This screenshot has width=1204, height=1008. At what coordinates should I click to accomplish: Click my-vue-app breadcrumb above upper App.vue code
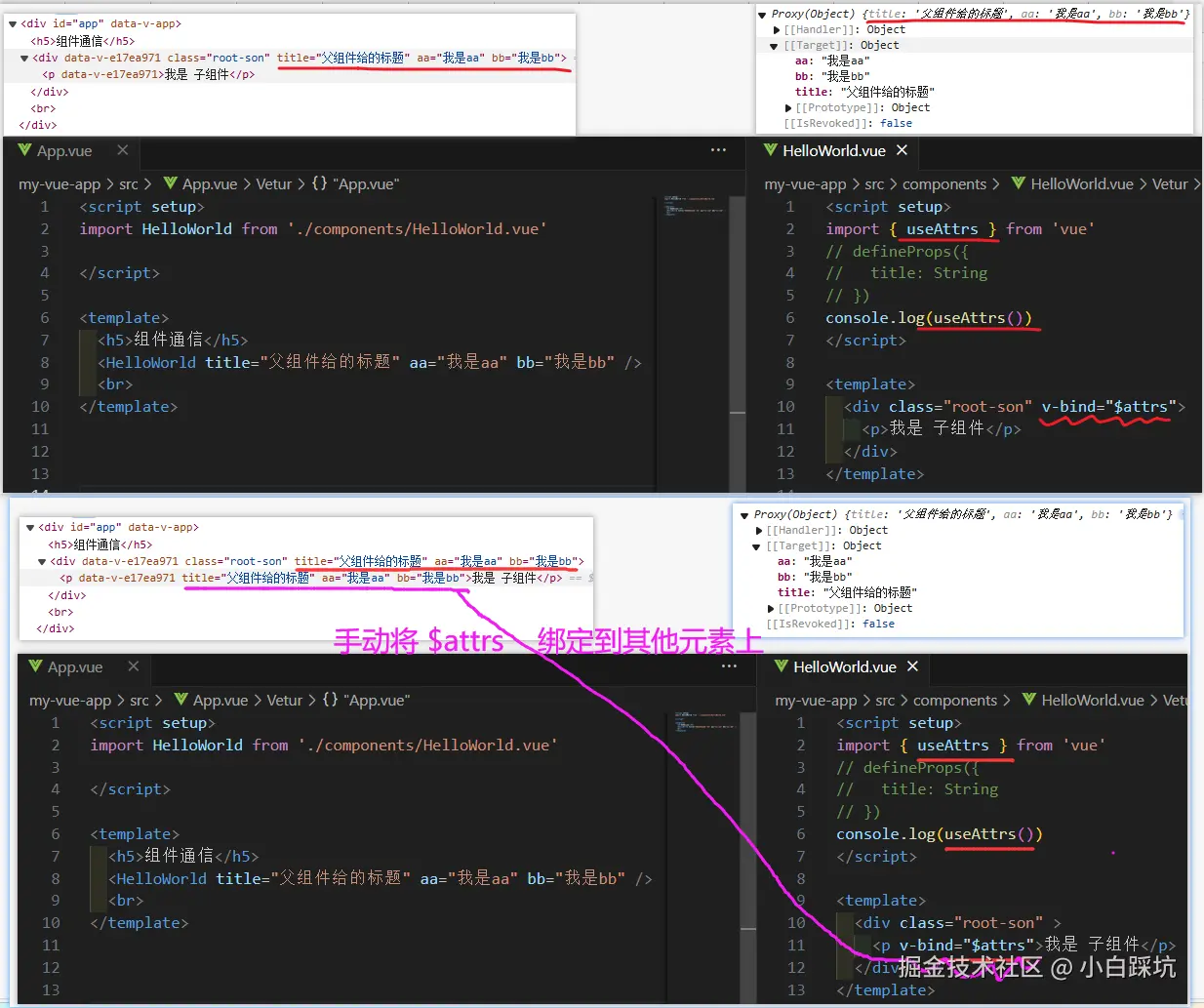coord(60,184)
